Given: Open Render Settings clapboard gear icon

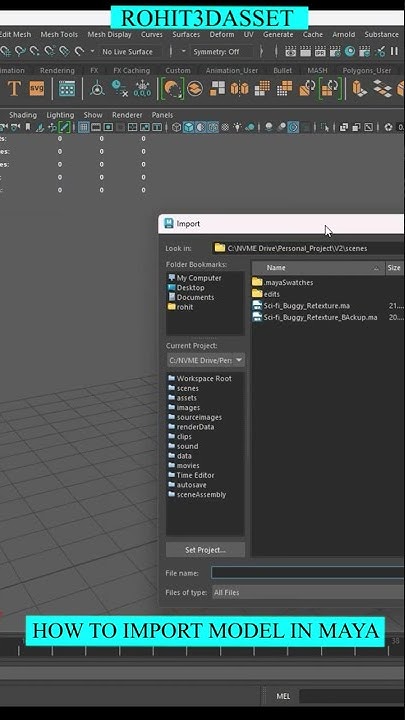Looking at the screenshot, I should [x=335, y=51].
